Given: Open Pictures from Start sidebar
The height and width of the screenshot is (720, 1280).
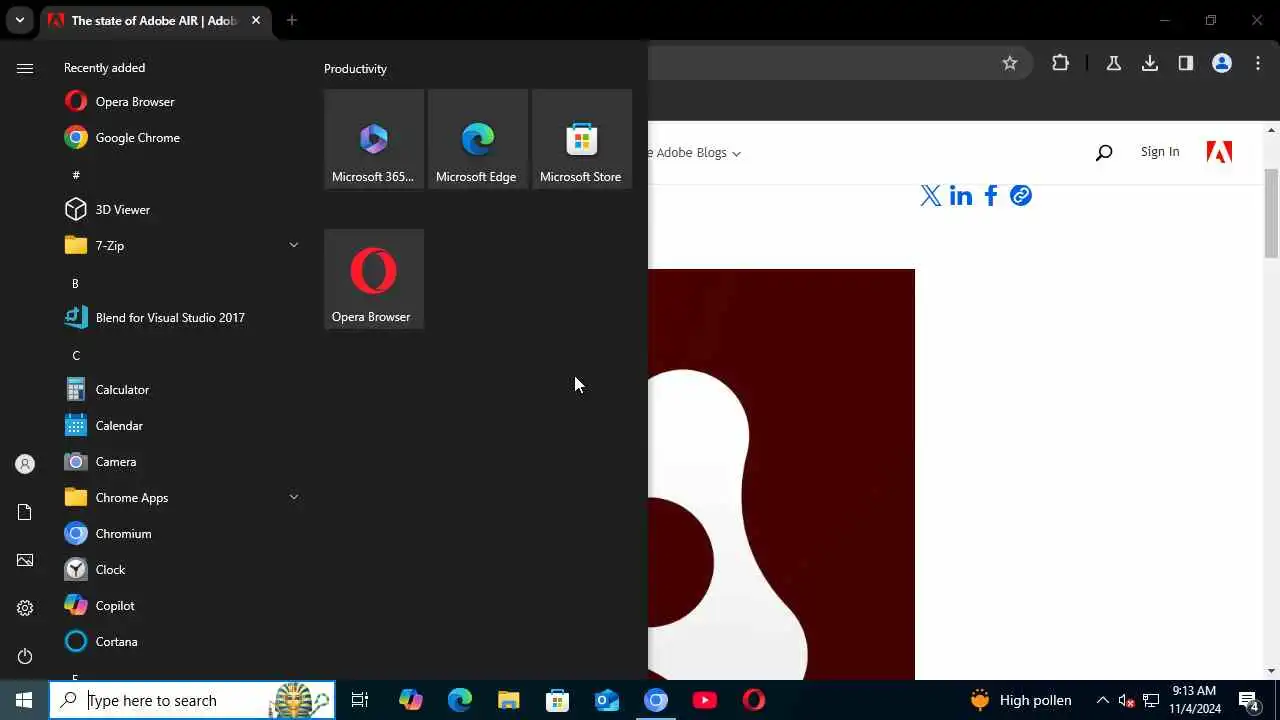Looking at the screenshot, I should tap(25, 560).
